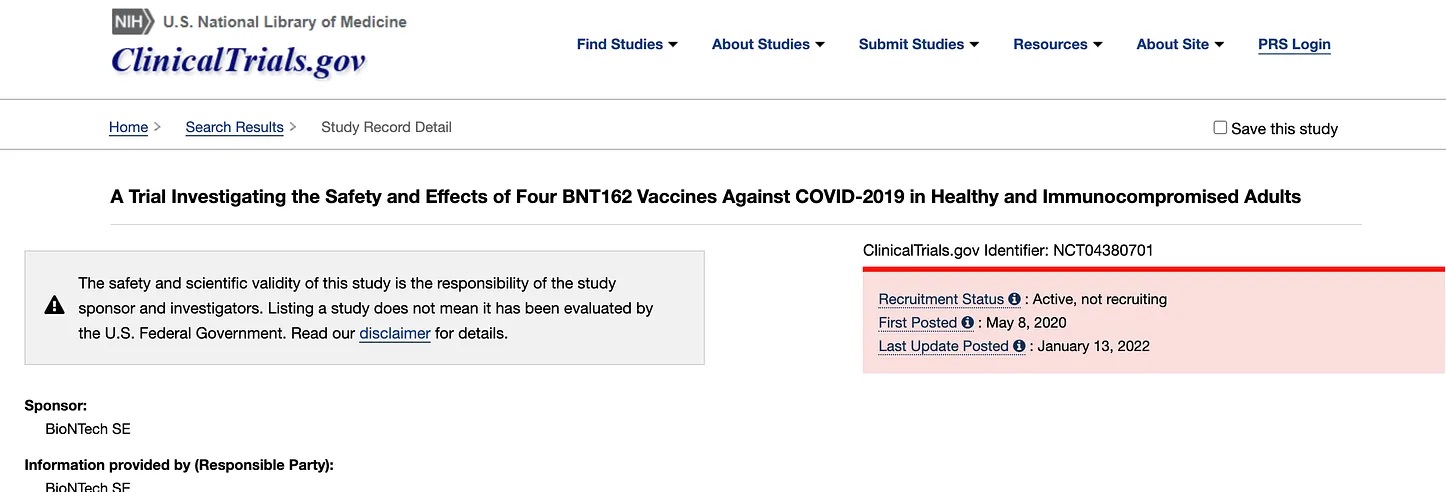The width and height of the screenshot is (1446, 492).
Task: Go to Home breadcrumb link
Action: [x=128, y=127]
